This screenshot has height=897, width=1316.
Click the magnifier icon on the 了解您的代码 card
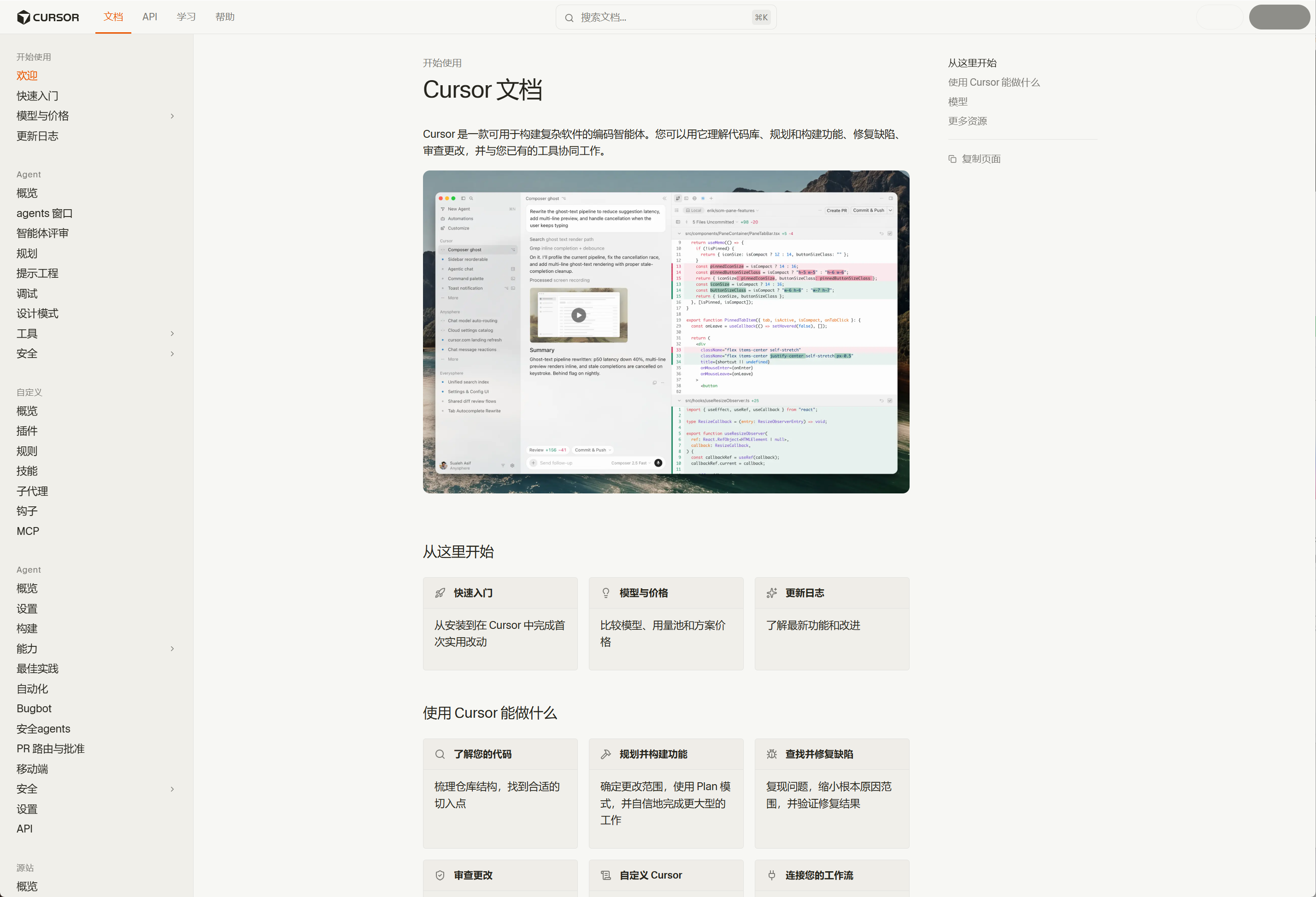[440, 754]
